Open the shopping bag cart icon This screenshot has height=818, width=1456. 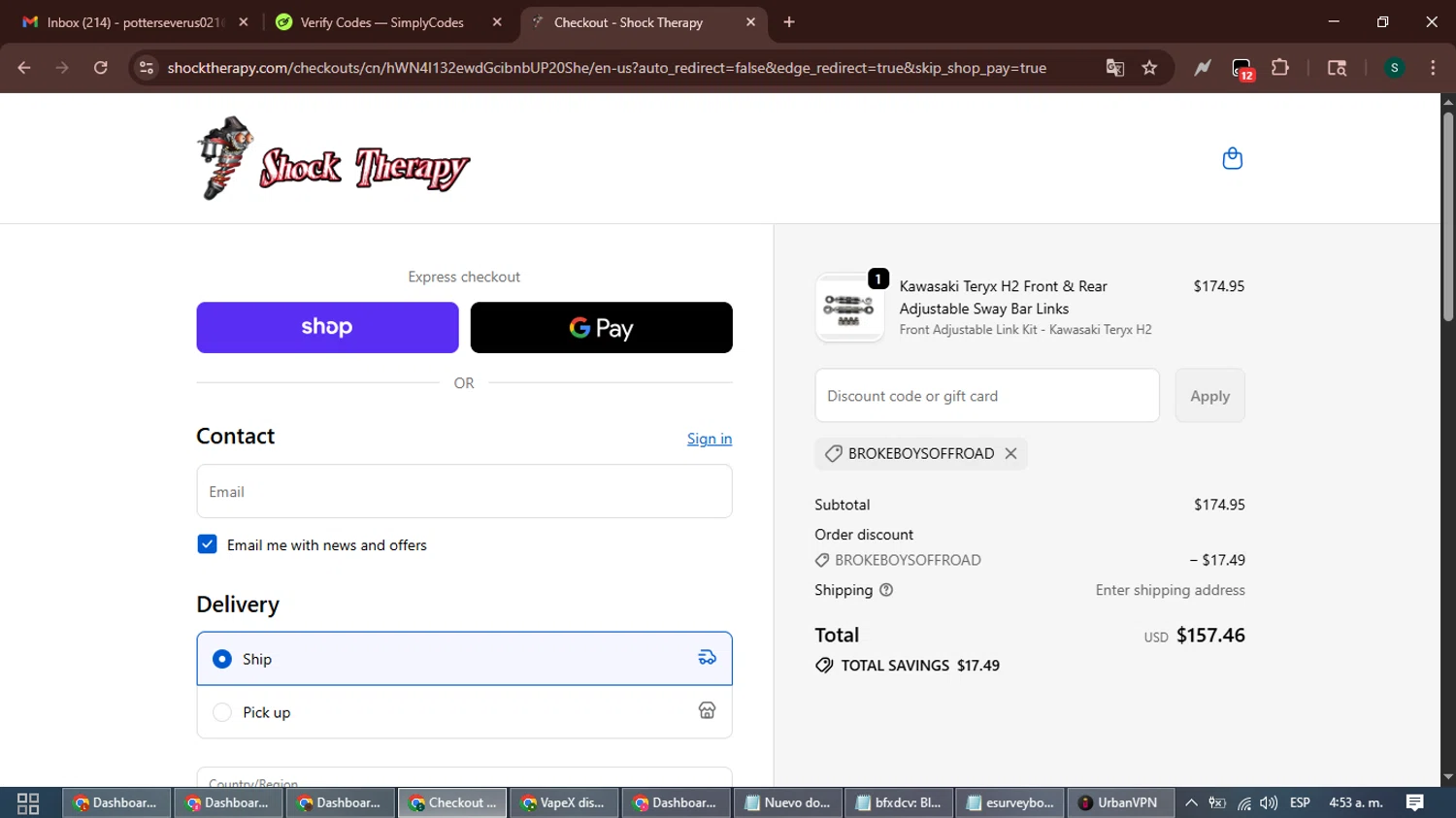pos(1232,158)
